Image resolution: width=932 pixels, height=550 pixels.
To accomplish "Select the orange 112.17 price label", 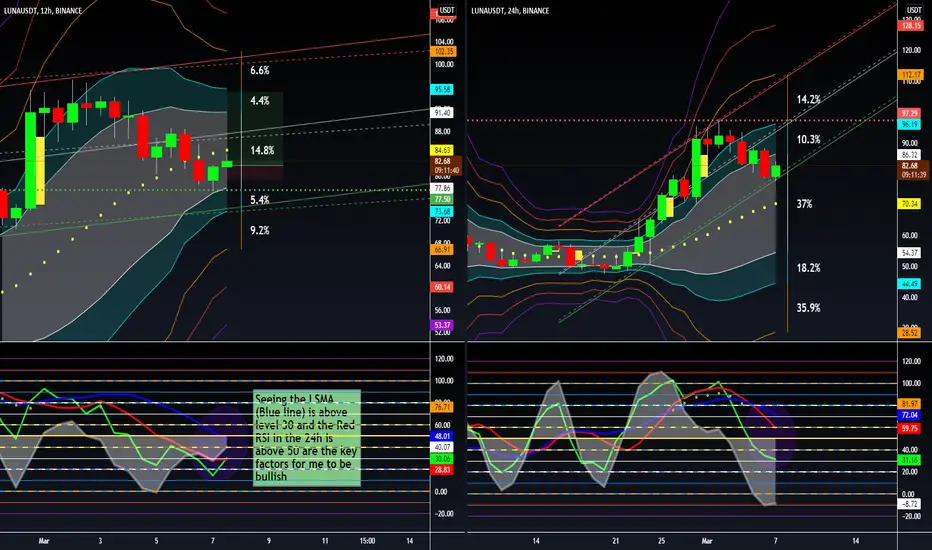I will 911,75.
